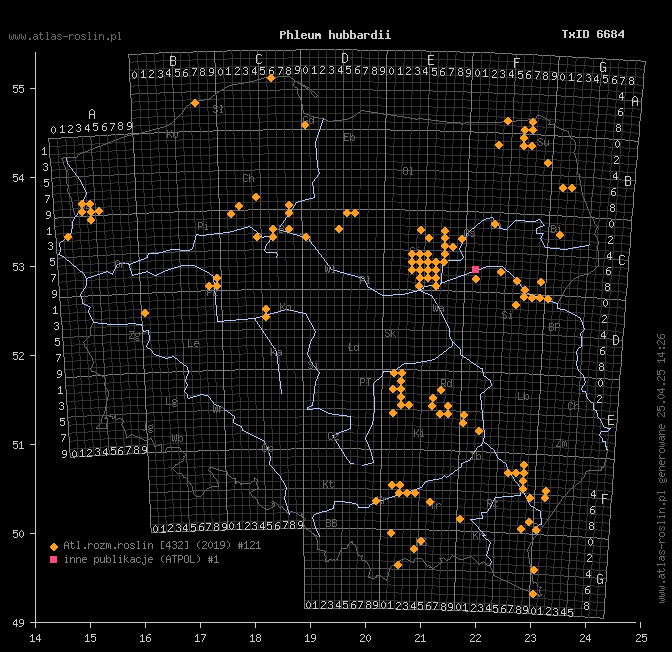Screen dimensions: 672x652
Task: Click the map title Phleum hubbardii
Action: [x=335, y=35]
